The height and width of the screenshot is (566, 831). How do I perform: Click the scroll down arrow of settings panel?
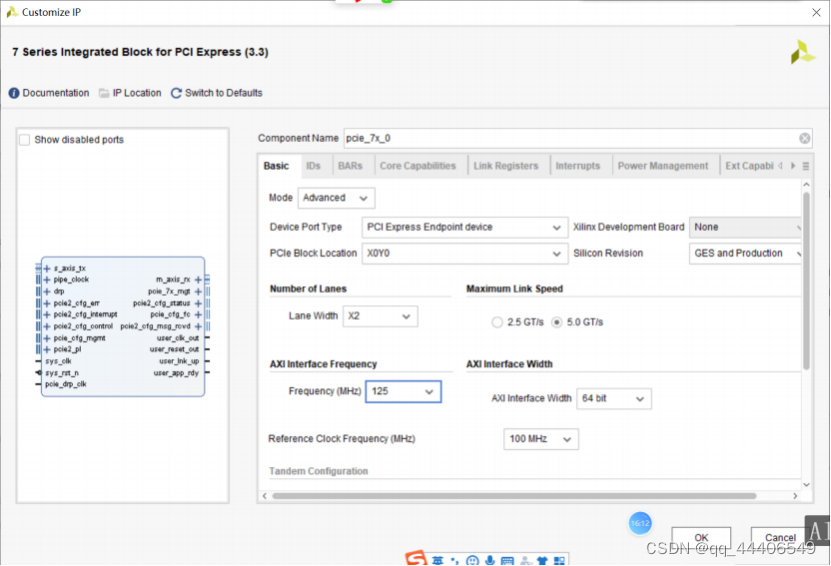pyautogui.click(x=806, y=485)
